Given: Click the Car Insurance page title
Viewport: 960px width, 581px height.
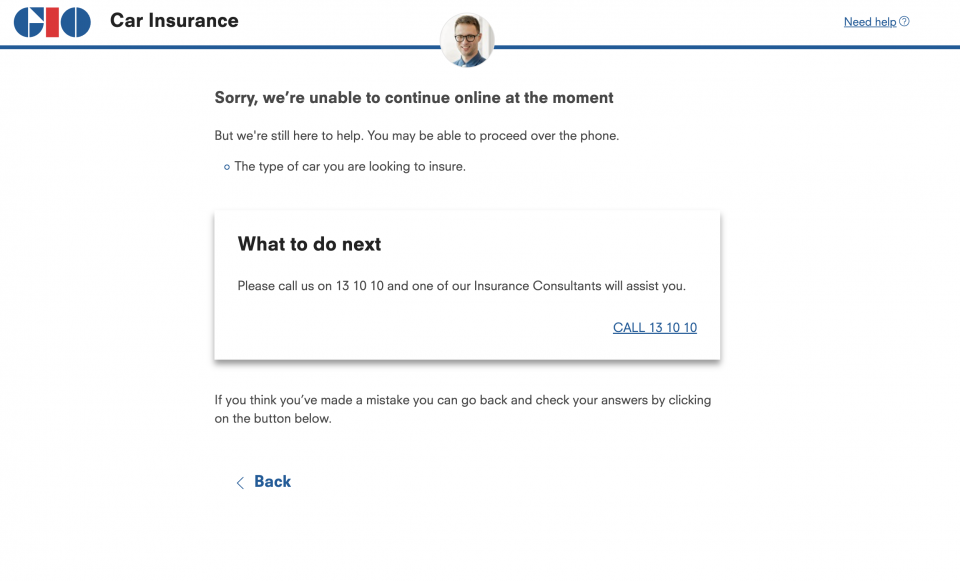Looking at the screenshot, I should click(x=174, y=20).
